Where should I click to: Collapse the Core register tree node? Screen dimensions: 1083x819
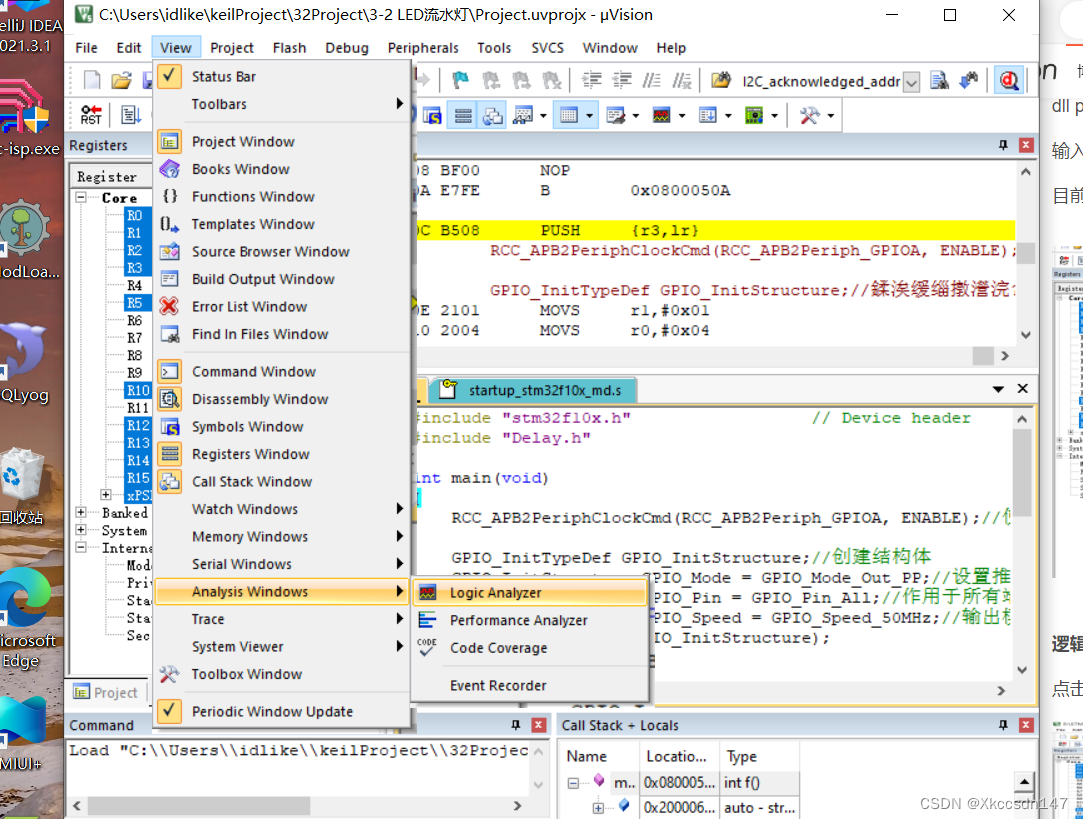[81, 197]
